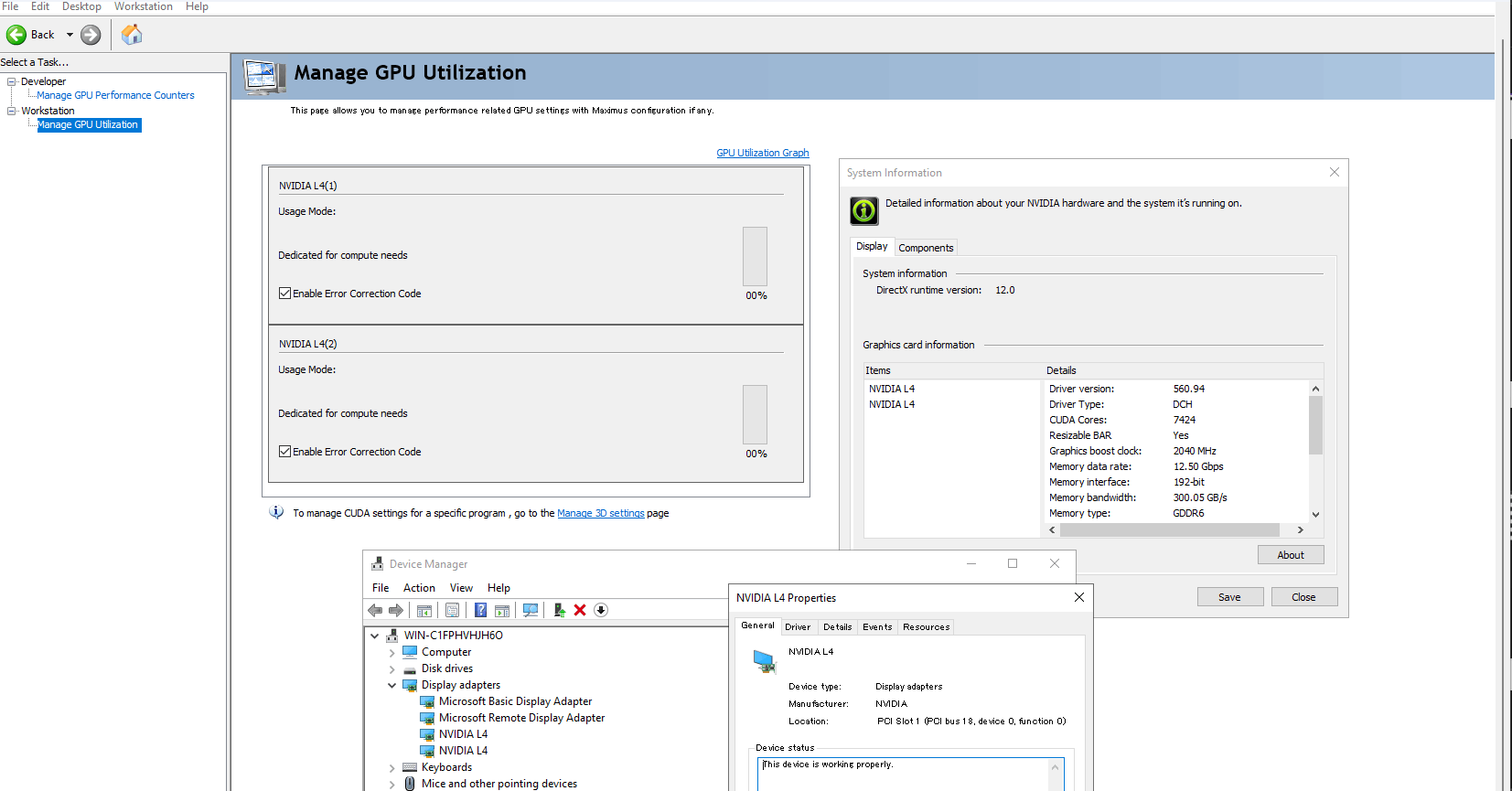Collapse the Developer task tree node

[x=12, y=81]
